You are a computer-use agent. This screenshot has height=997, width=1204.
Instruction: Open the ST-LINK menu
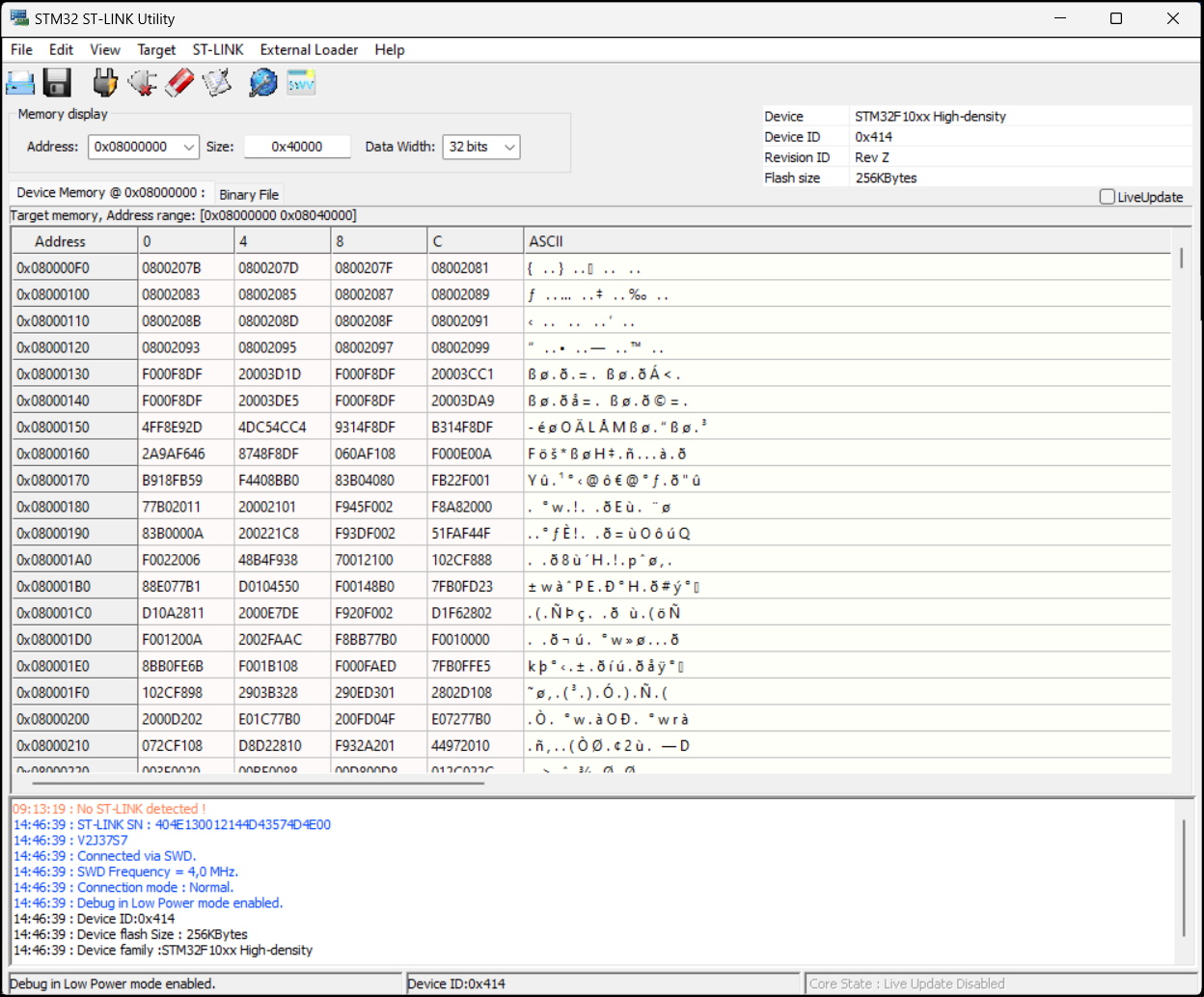(x=218, y=50)
